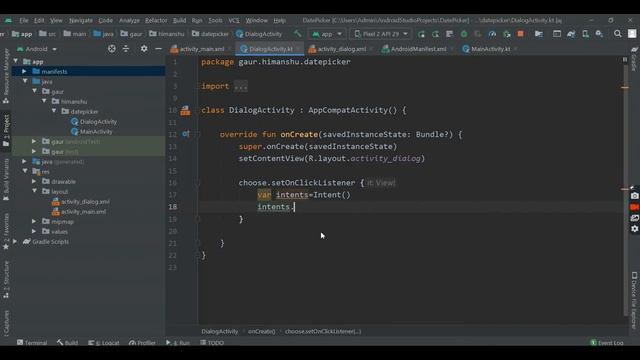The image size is (640, 360).
Task: Open the Navigate menu
Action: click(x=81, y=20)
